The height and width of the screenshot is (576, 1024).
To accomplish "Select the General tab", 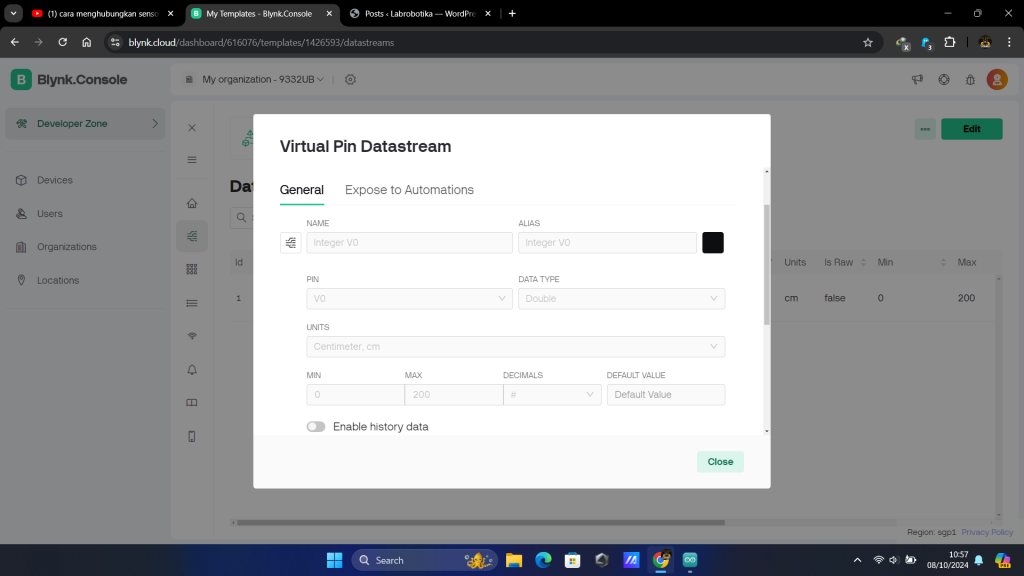I will click(x=301, y=190).
